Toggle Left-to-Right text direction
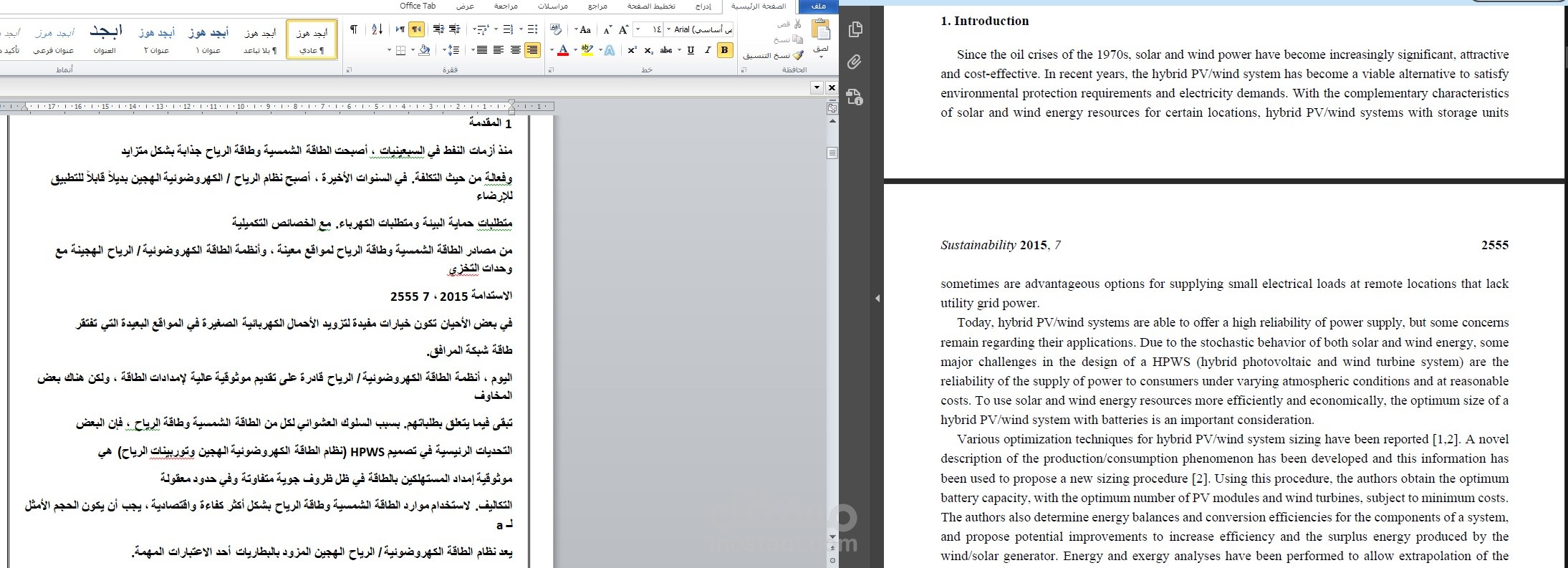This screenshot has height=568, width=1568. pos(400,29)
